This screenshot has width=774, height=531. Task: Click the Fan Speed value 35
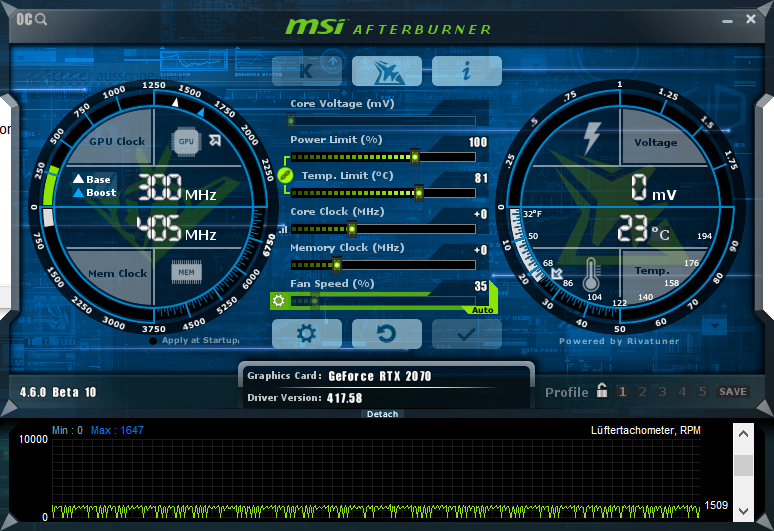tap(481, 286)
